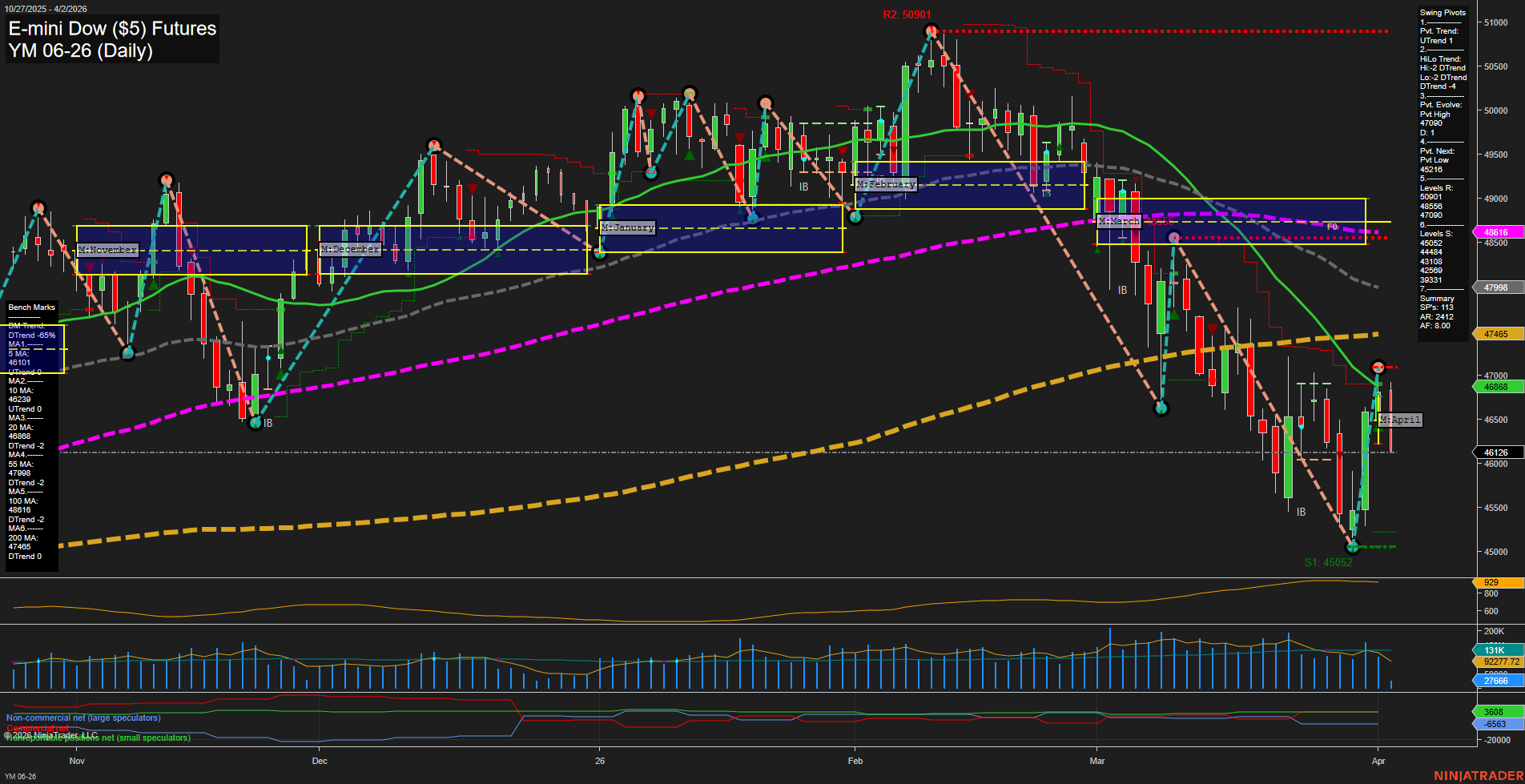Collapse the M:February range box label
1525x784 pixels.
(x=885, y=184)
